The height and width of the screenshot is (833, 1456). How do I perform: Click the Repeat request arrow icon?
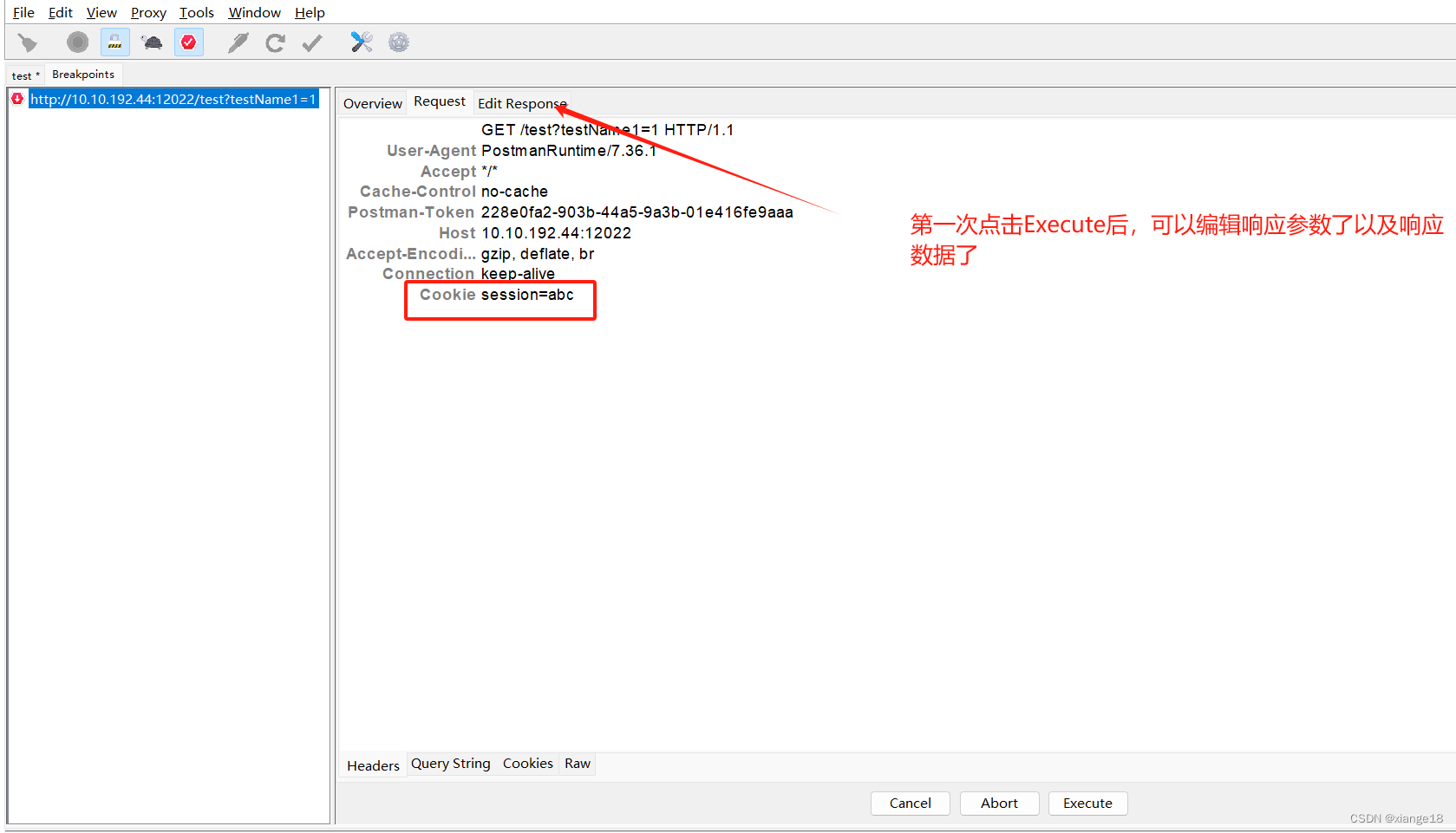pos(276,42)
